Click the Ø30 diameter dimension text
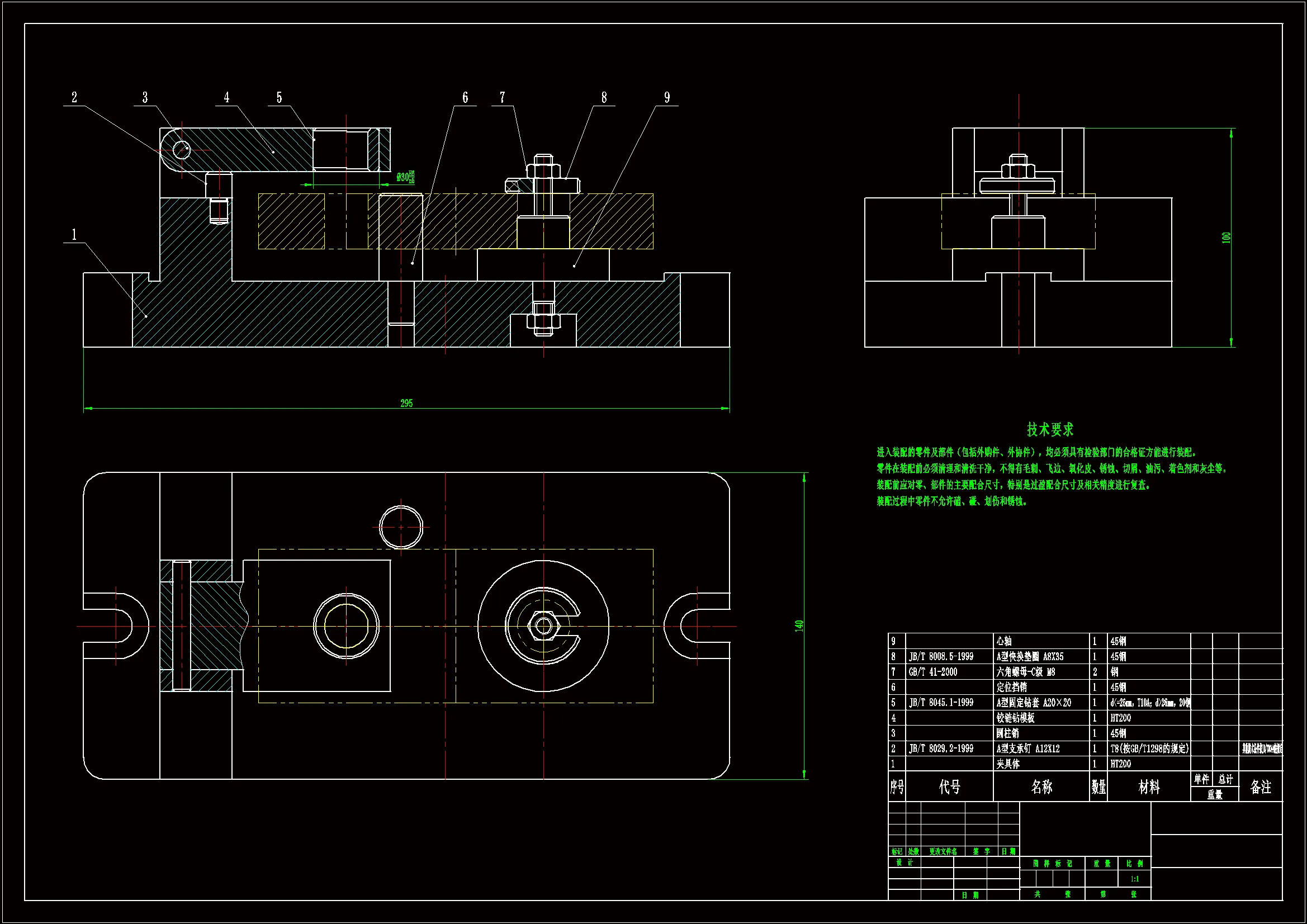1307x924 pixels. coord(405,177)
